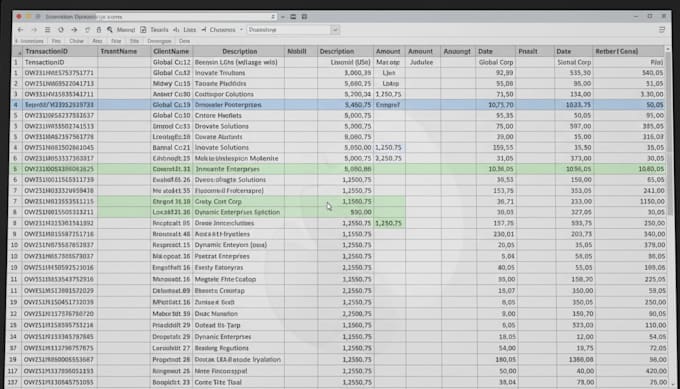This screenshot has width=680, height=389.
Task: Select the TrsntName column header
Action: coord(124,51)
